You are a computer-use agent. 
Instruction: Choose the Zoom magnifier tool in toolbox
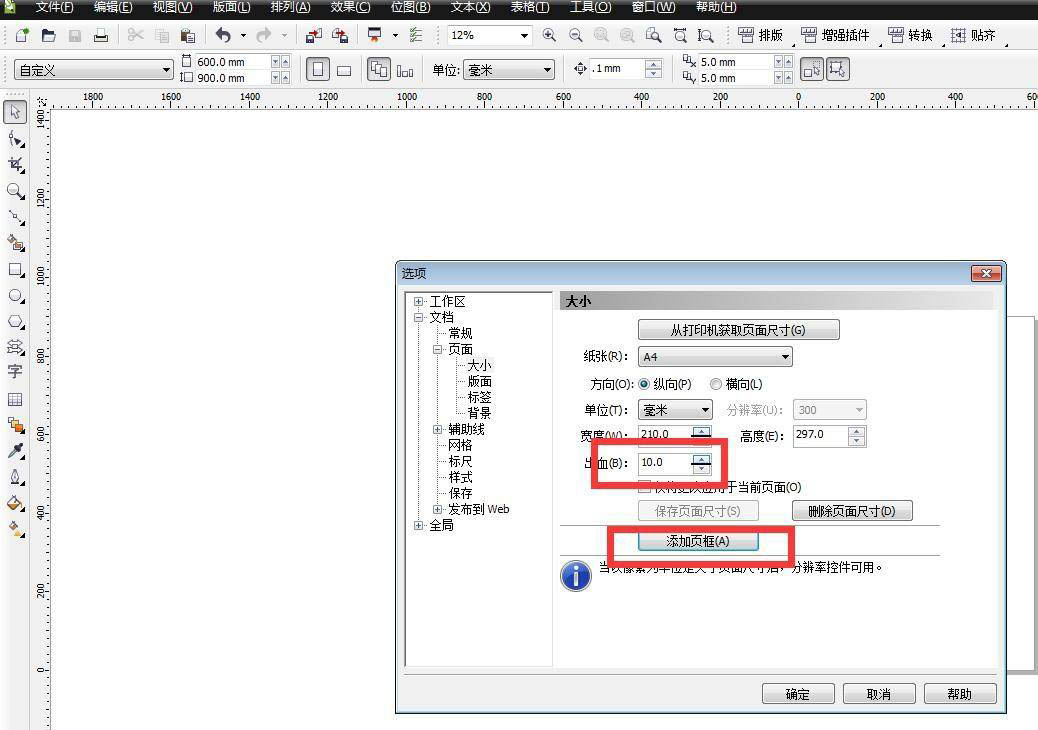(x=15, y=190)
